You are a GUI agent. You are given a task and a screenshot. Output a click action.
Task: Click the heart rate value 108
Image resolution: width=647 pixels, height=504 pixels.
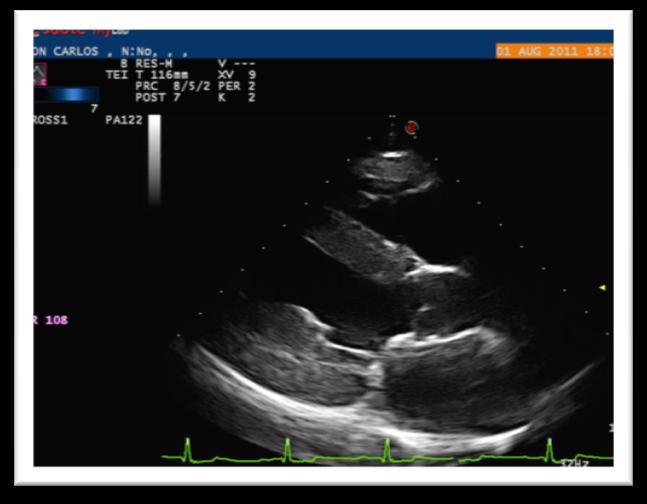(x=57, y=320)
